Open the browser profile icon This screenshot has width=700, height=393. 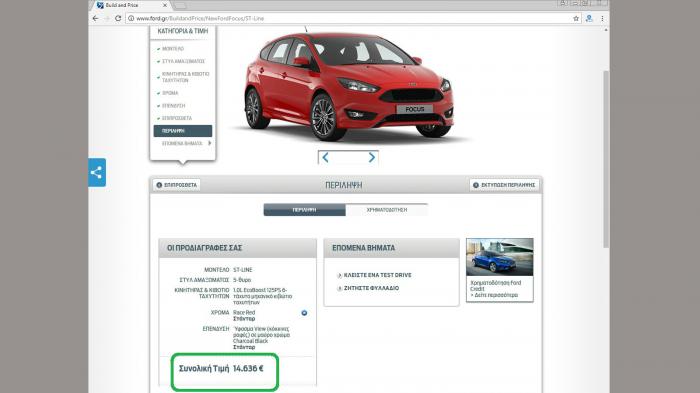(x=589, y=18)
